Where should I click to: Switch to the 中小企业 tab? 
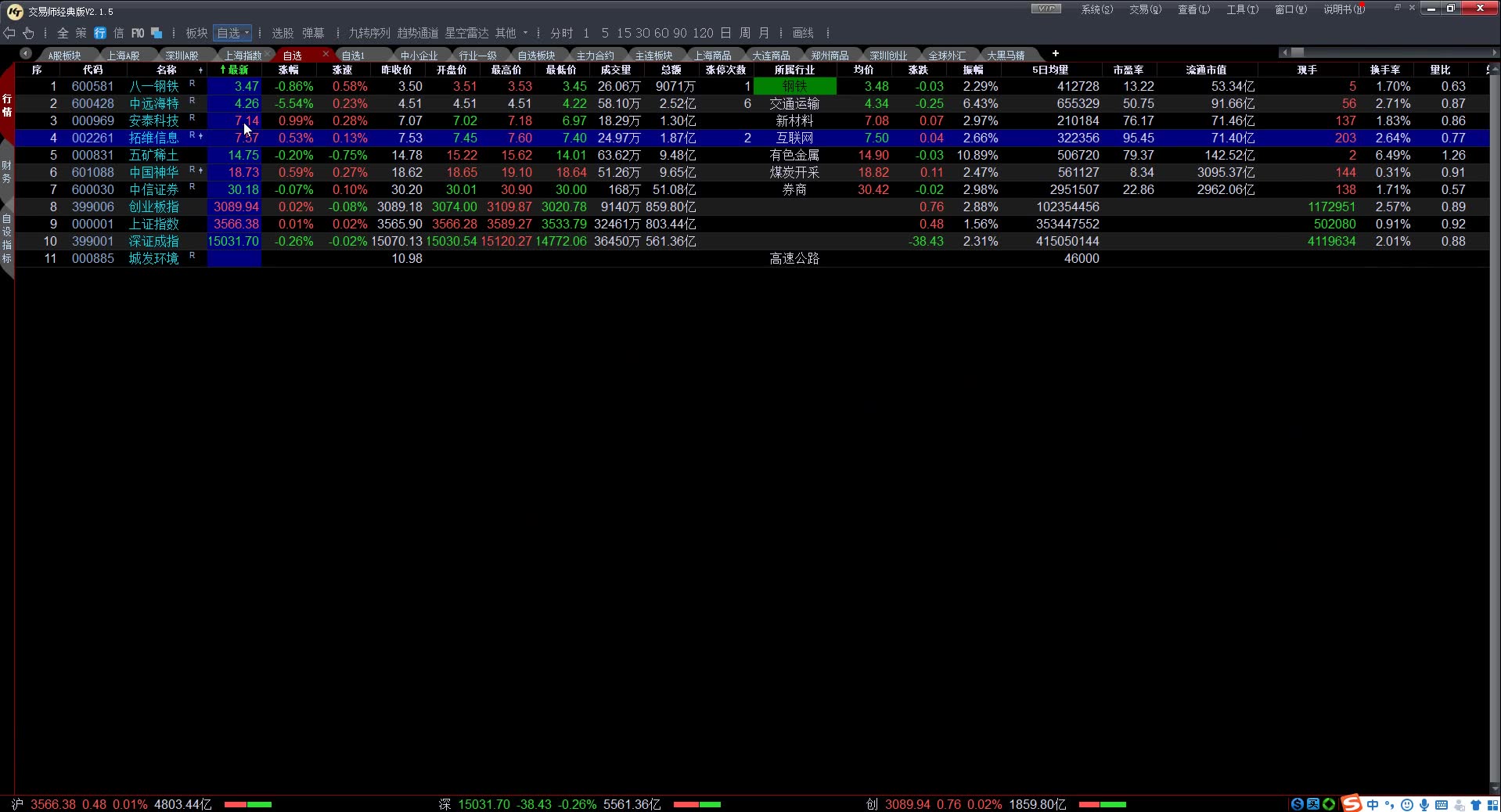click(x=419, y=56)
